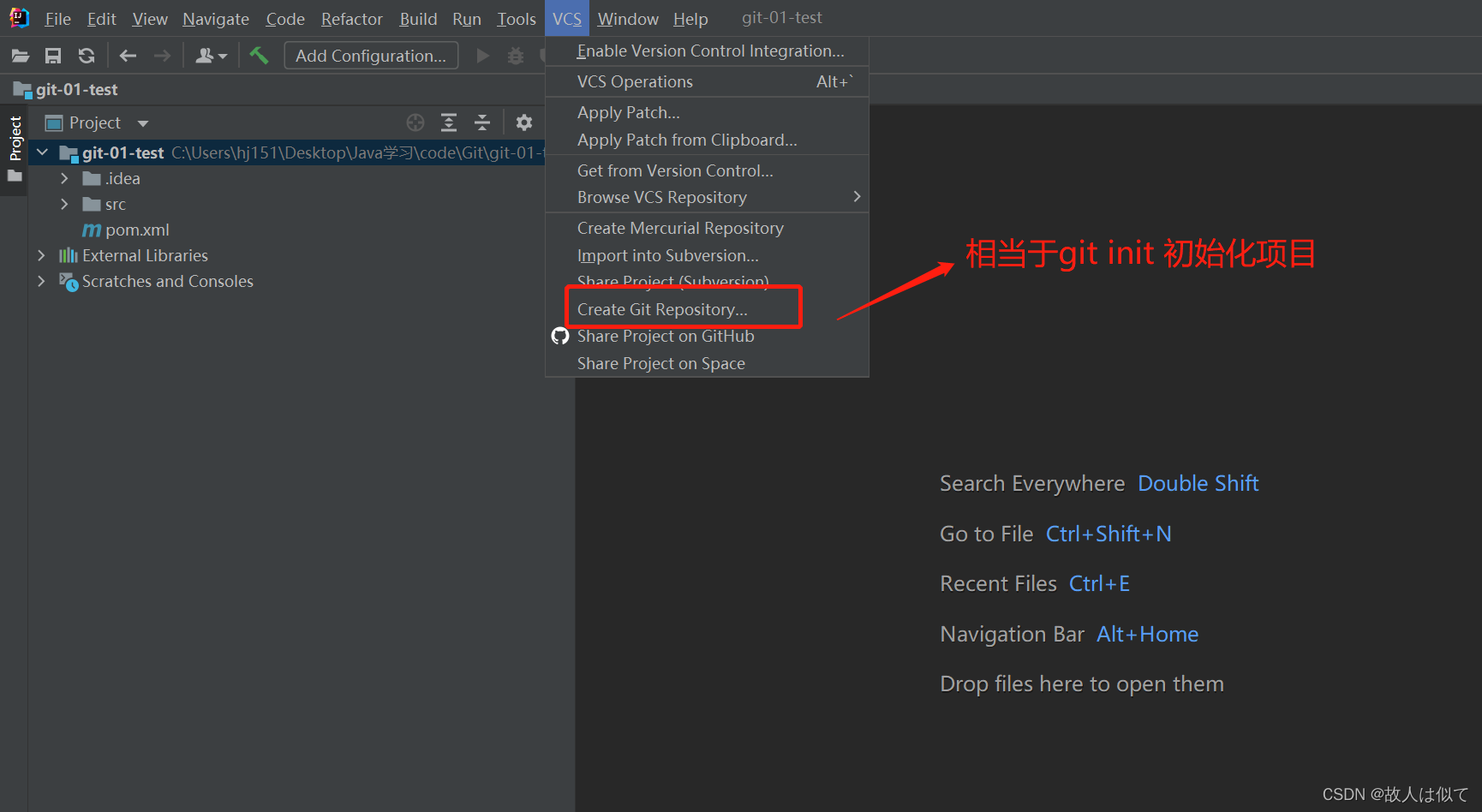Open the Window menu
The width and height of the screenshot is (1482, 812).
(628, 19)
